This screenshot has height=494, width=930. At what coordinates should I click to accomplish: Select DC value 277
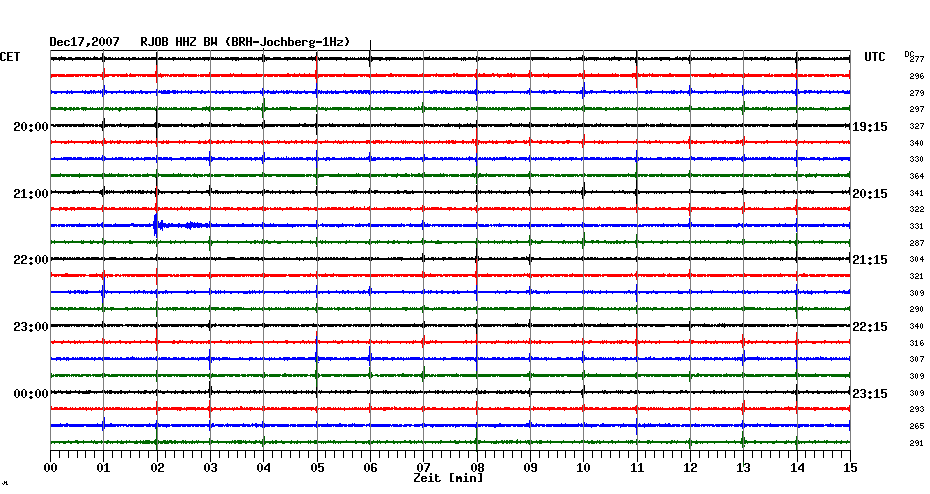pos(917,59)
